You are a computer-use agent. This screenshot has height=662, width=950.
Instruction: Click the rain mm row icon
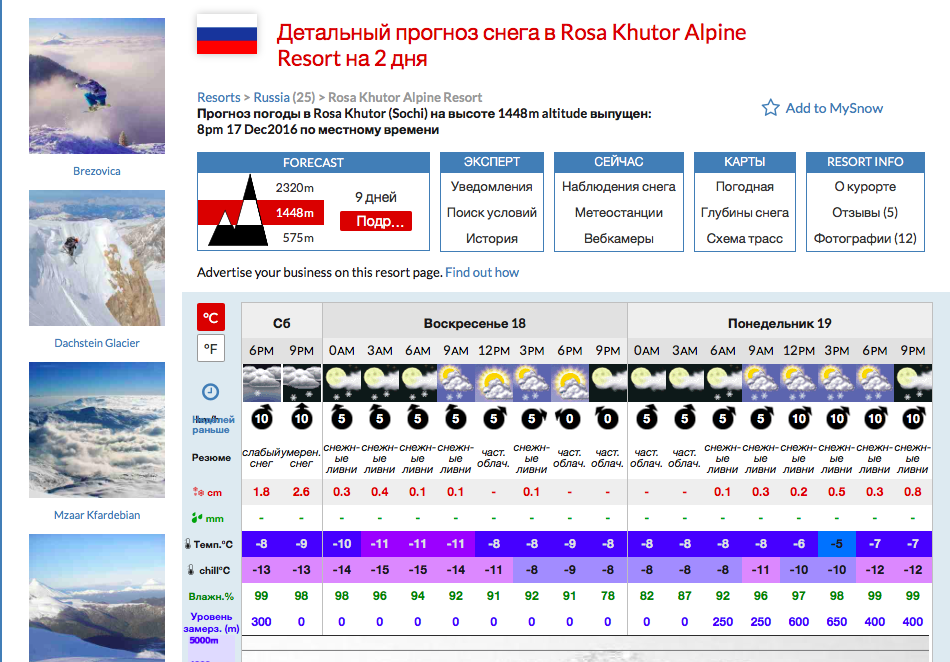coord(197,518)
